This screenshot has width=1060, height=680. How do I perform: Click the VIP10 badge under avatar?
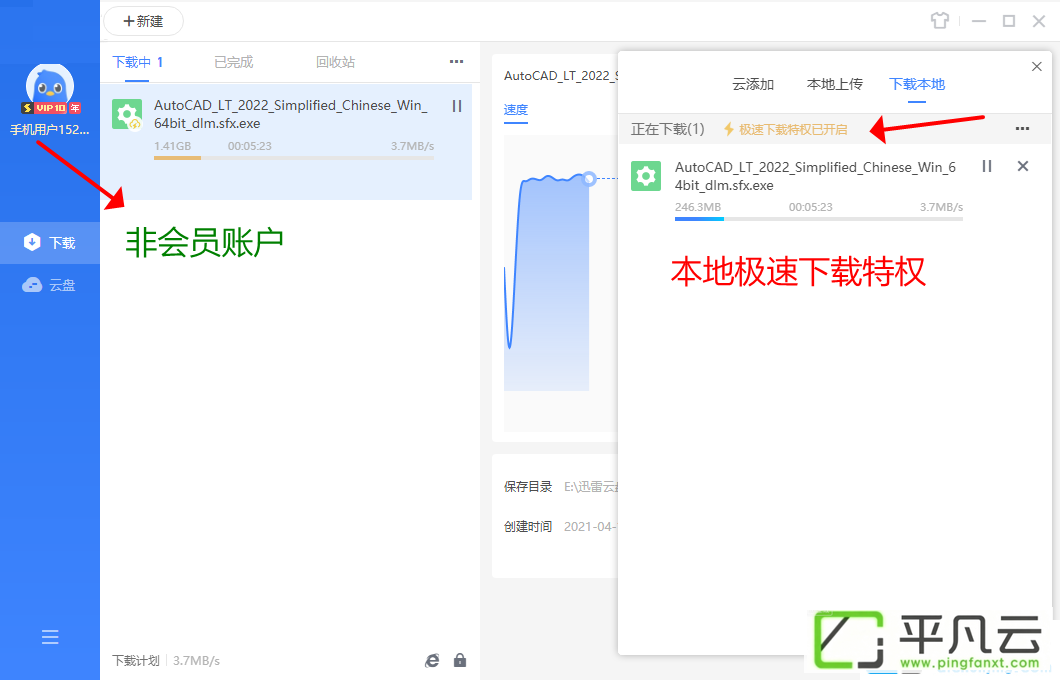51,108
